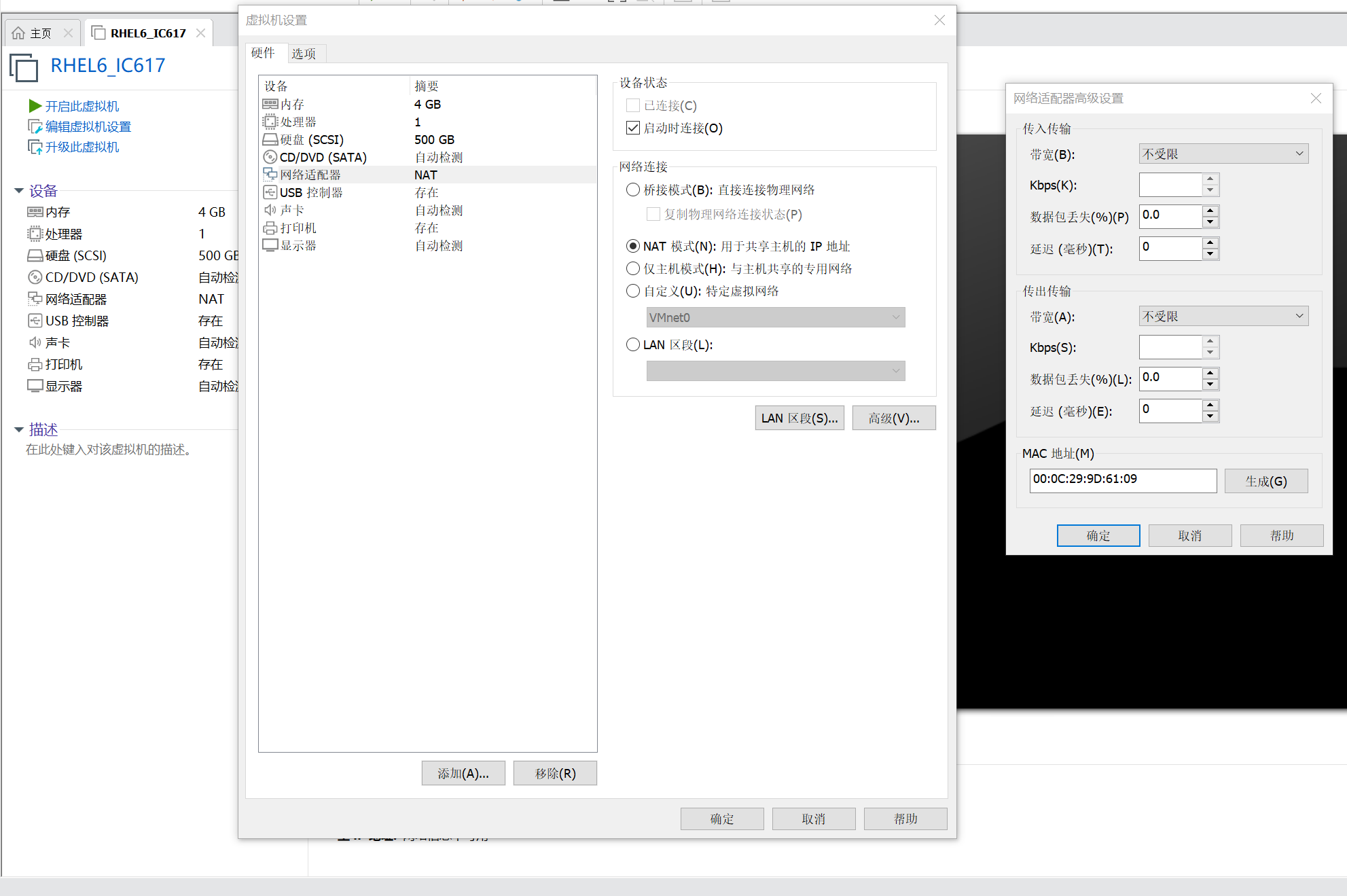The image size is (1347, 896).
Task: Click the hard disk icon in dialog device list
Action: click(x=270, y=139)
